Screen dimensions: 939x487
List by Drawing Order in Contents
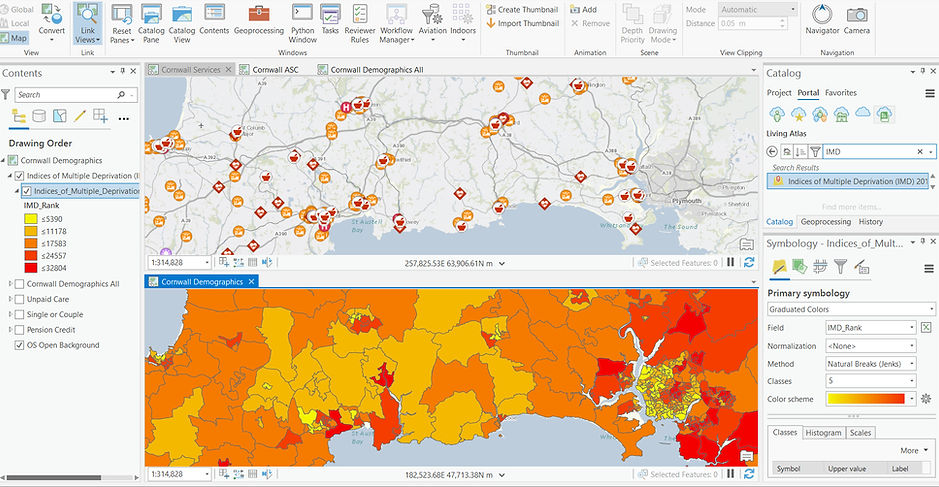(x=19, y=116)
